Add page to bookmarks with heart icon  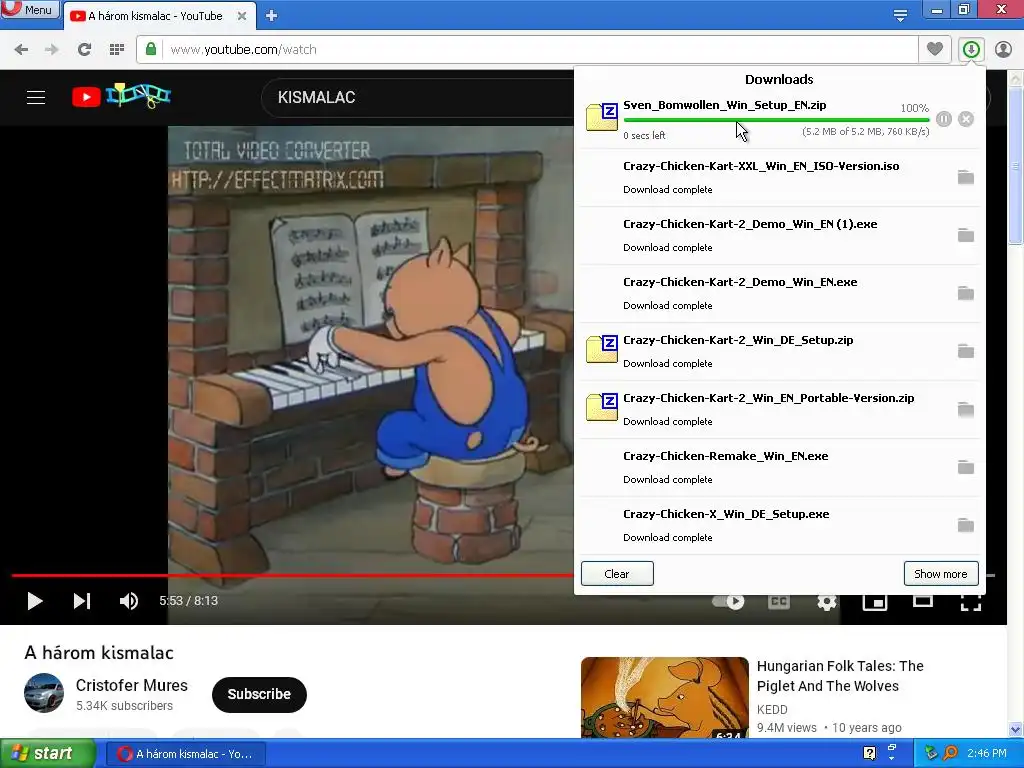click(x=935, y=49)
